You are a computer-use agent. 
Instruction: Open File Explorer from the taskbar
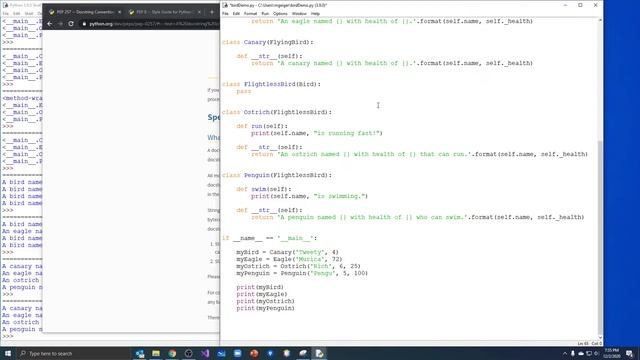tap(156, 353)
